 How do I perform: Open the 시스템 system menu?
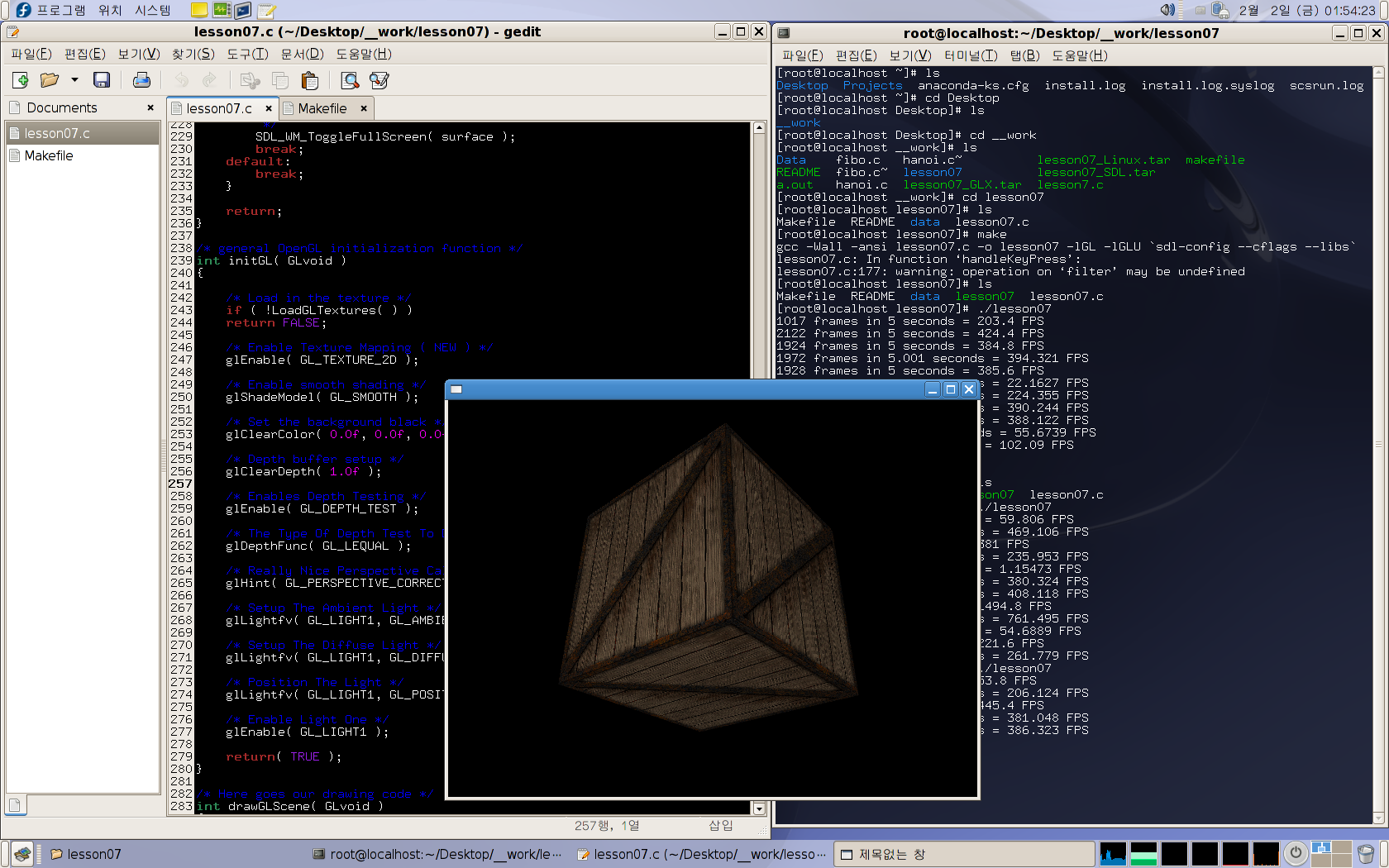pyautogui.click(x=153, y=10)
